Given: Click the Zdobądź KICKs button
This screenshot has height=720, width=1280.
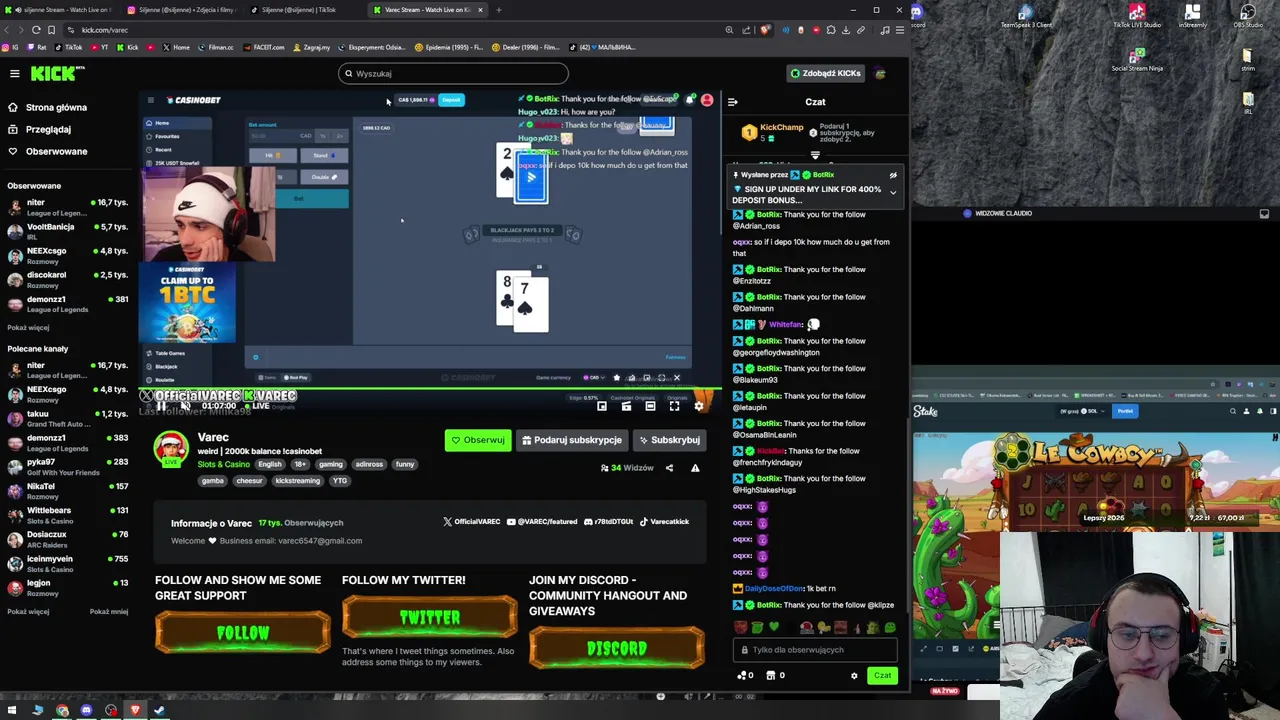Looking at the screenshot, I should pos(826,73).
